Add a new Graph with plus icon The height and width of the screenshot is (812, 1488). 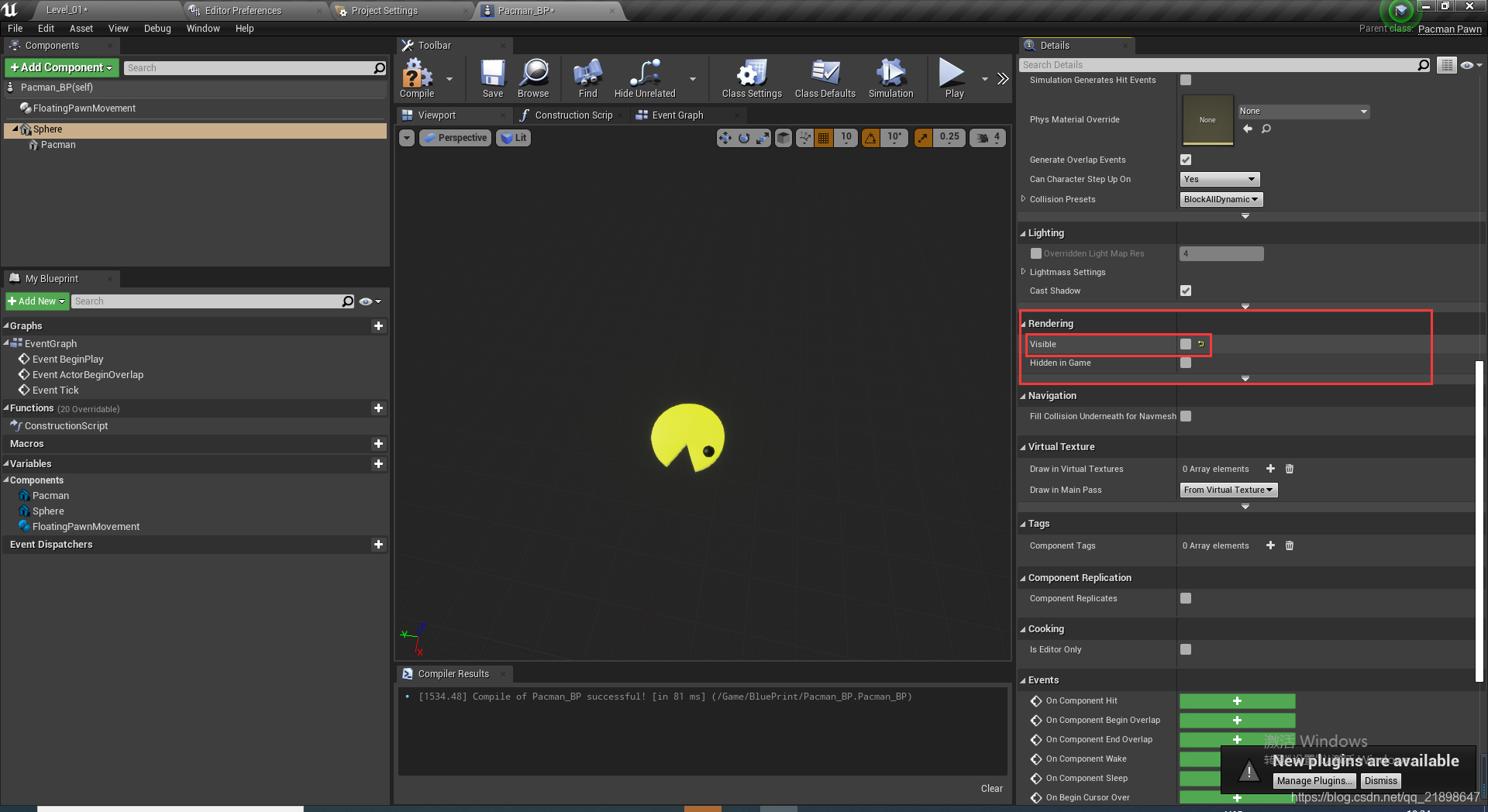pos(378,326)
